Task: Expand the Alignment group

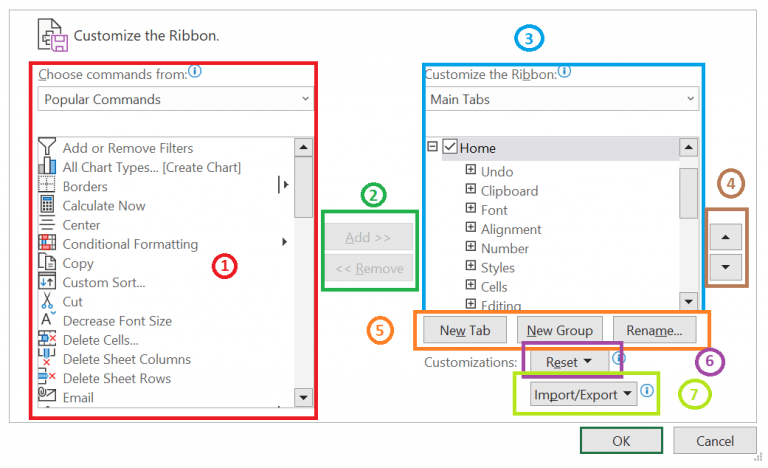Action: (x=470, y=227)
